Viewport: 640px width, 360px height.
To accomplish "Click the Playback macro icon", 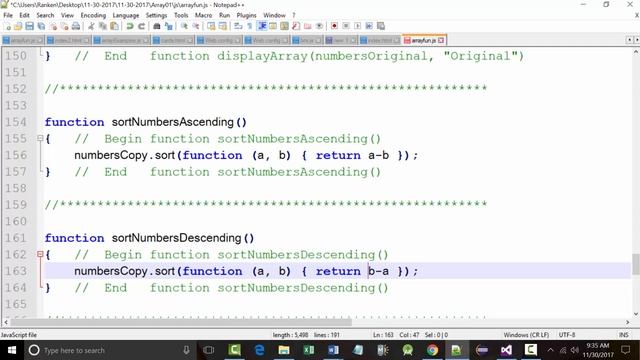I will tap(358, 26).
